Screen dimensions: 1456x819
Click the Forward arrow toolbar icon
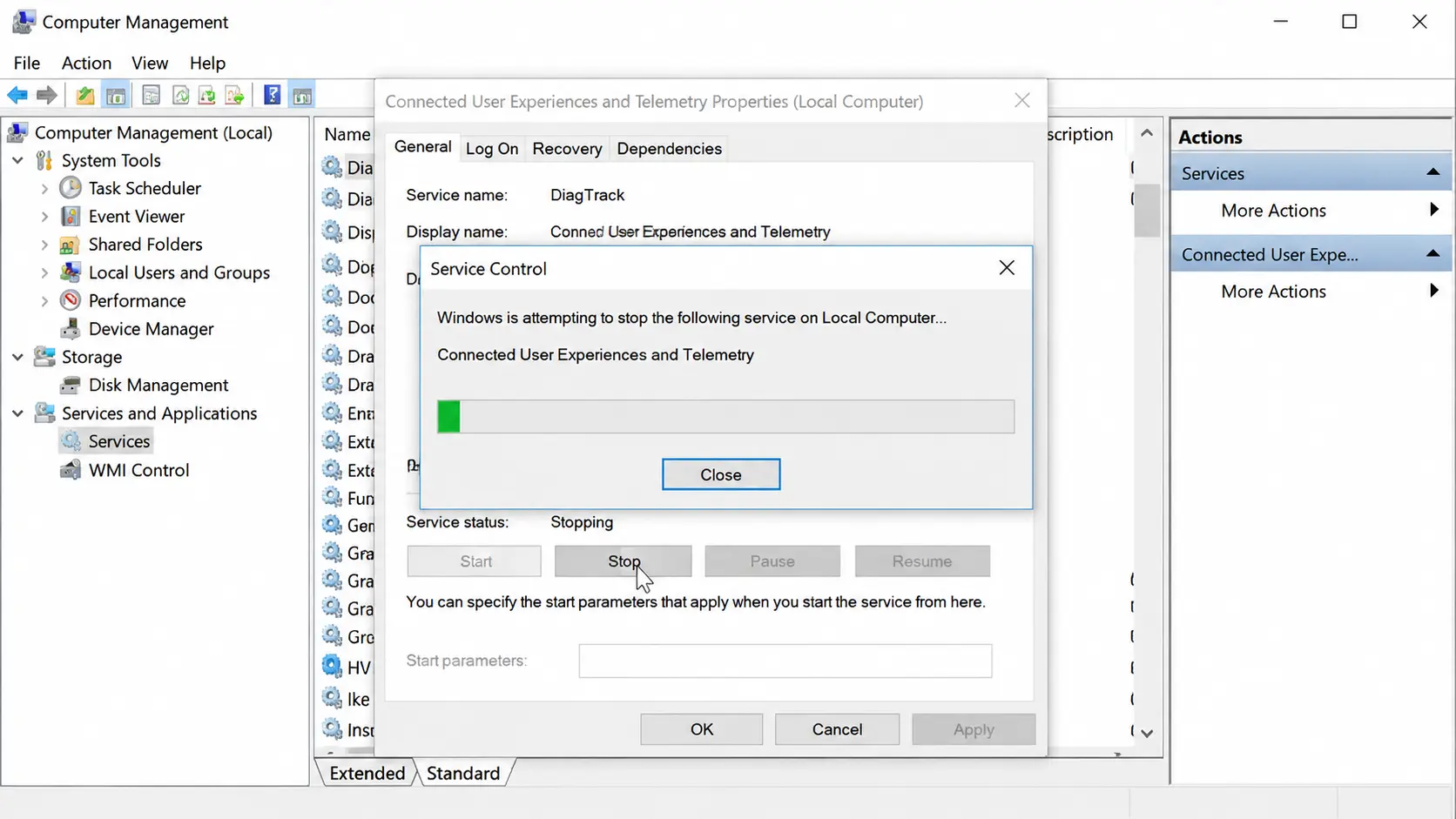(47, 96)
